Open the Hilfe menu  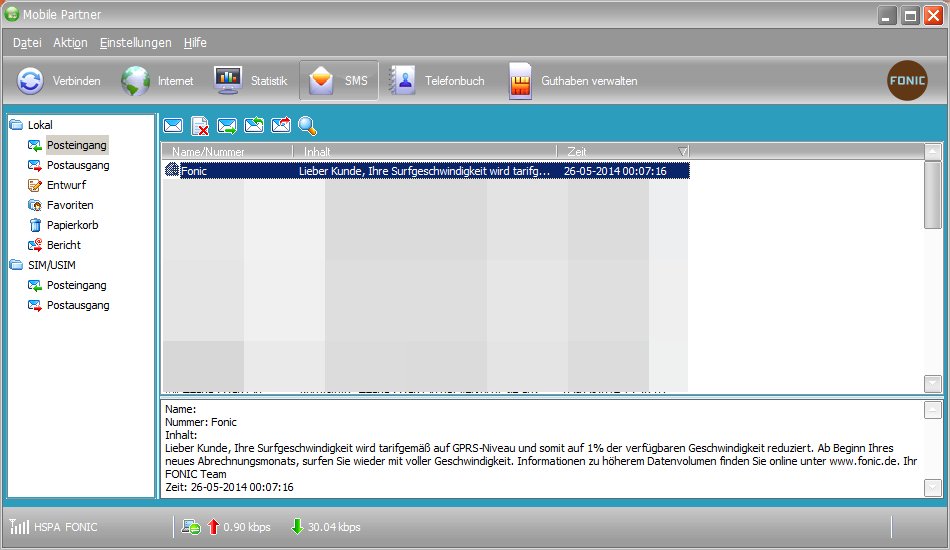pyautogui.click(x=195, y=42)
